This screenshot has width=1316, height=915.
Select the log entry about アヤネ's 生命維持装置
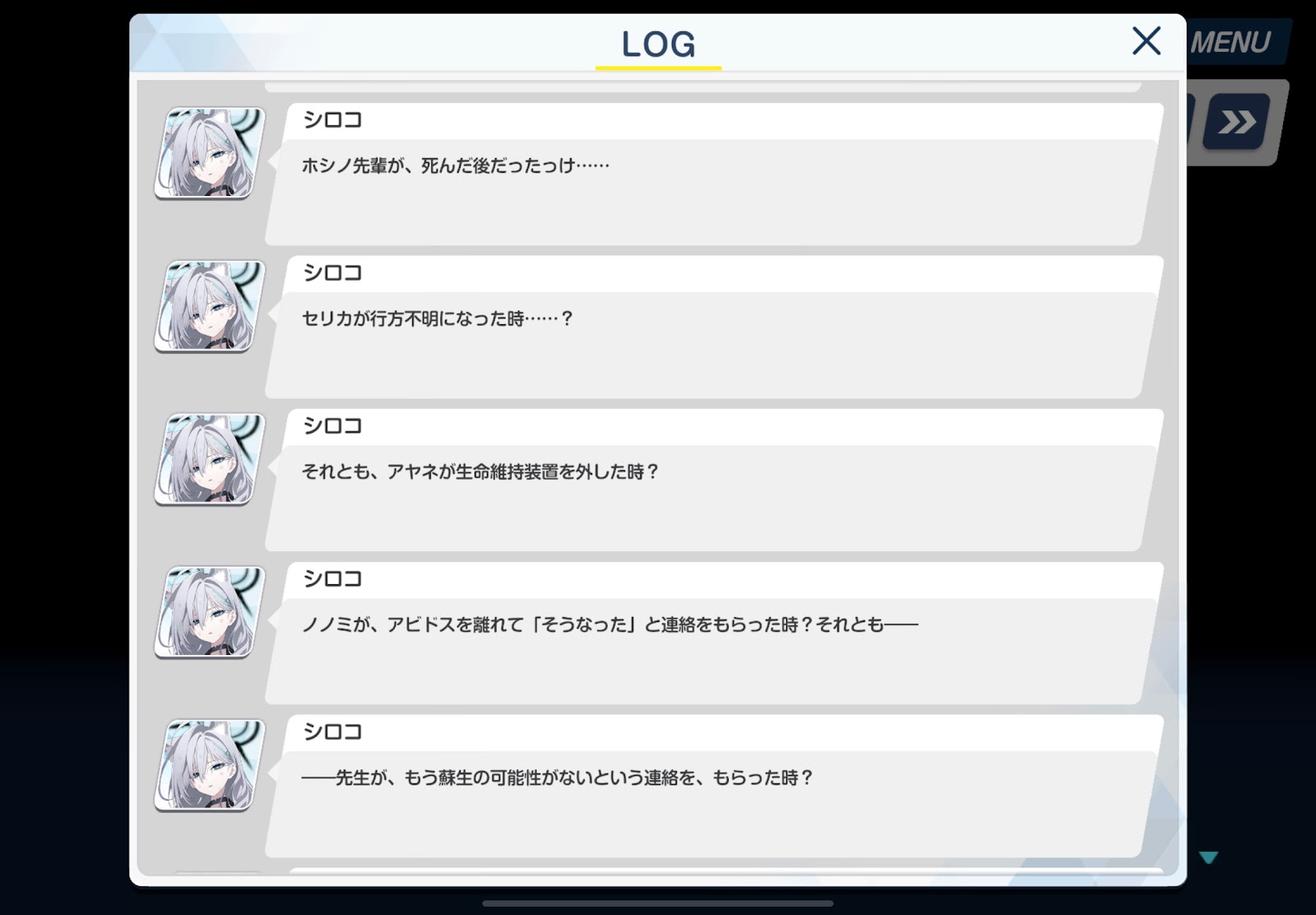[x=714, y=480]
